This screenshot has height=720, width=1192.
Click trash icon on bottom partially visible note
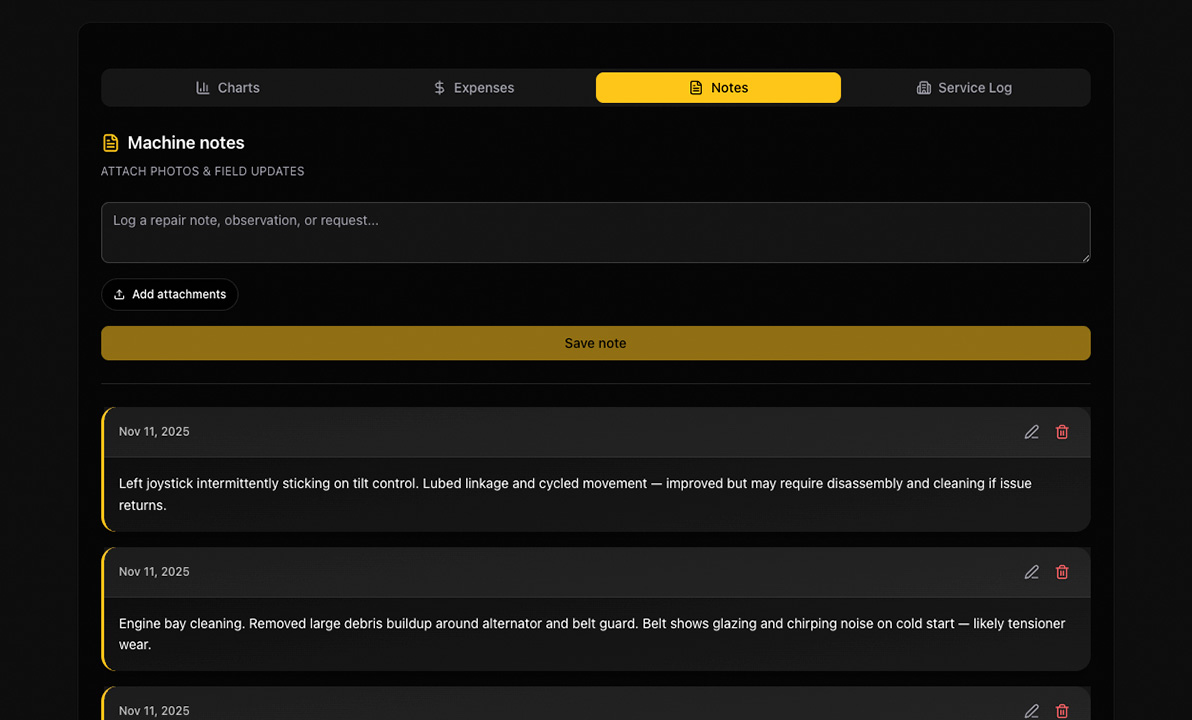[x=1062, y=711]
